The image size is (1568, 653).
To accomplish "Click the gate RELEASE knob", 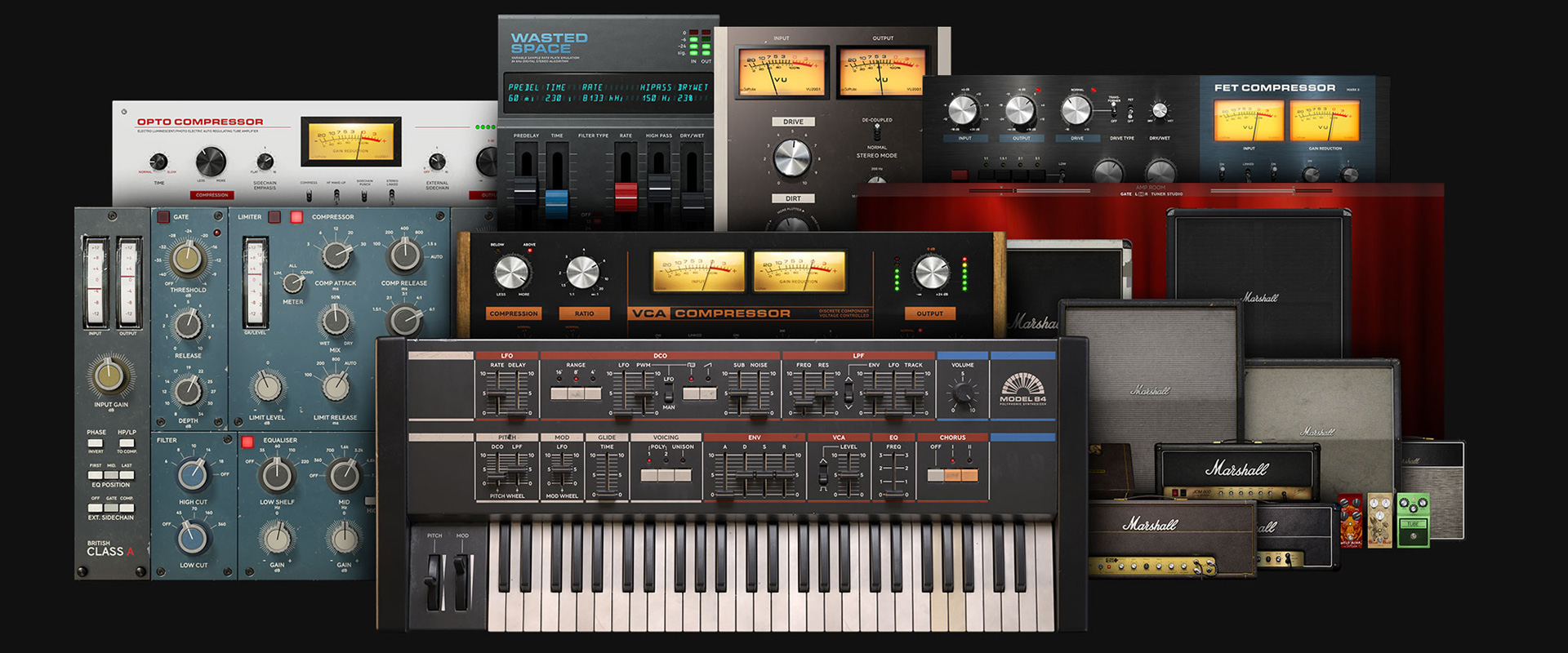I will [189, 325].
